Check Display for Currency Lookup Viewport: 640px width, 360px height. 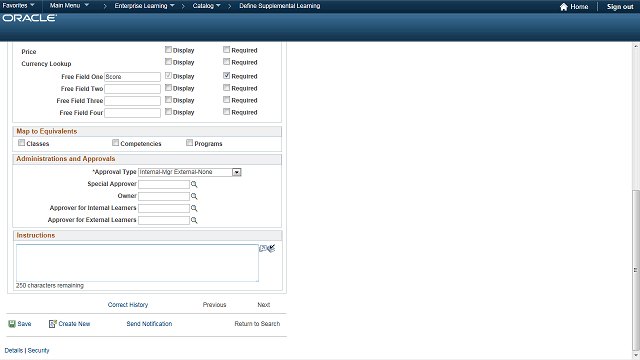pyautogui.click(x=168, y=62)
